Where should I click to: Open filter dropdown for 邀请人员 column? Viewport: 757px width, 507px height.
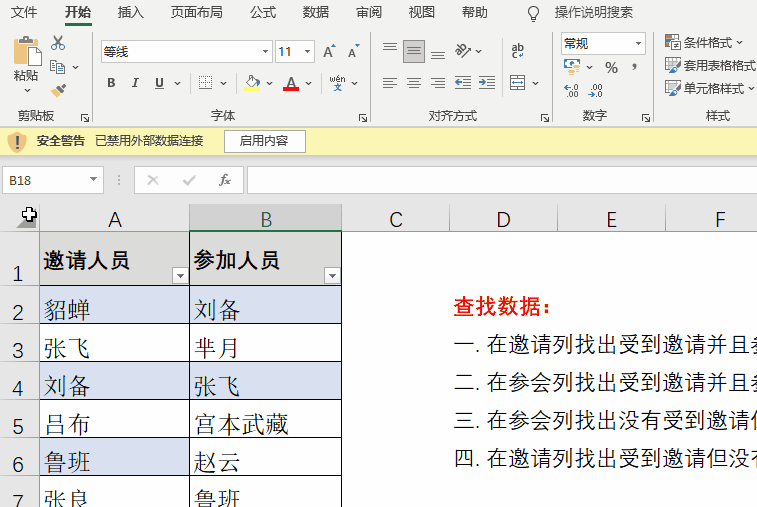click(179, 275)
